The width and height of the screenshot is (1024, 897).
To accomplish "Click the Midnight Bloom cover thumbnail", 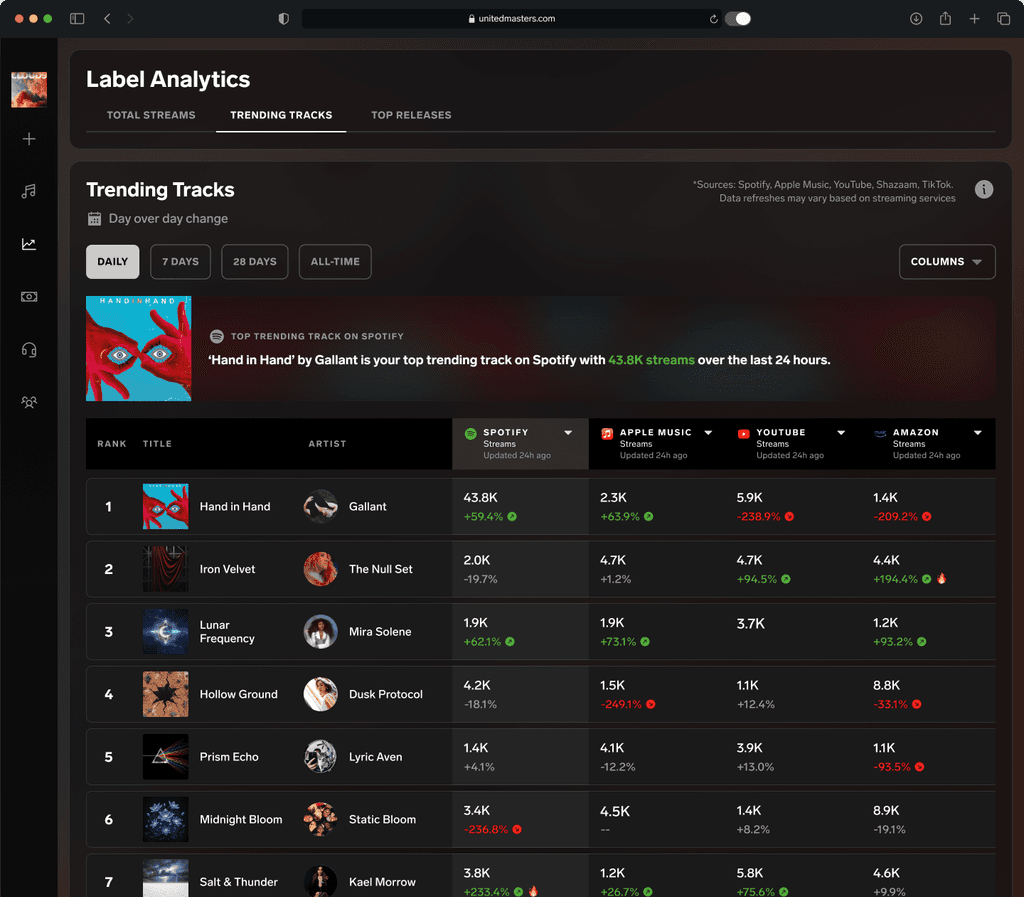I will (x=166, y=819).
